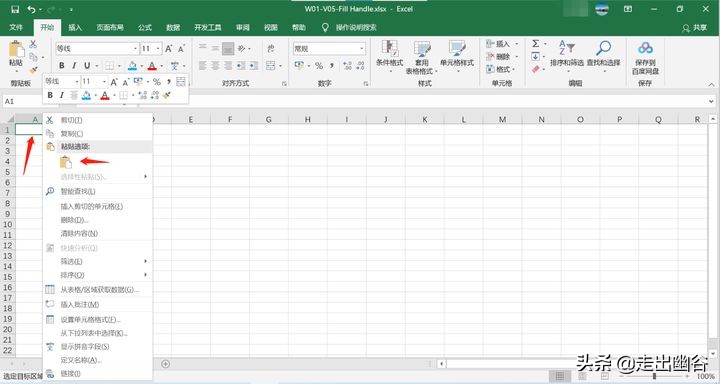
Task: Click the 共享 share button
Action: pyautogui.click(x=695, y=28)
